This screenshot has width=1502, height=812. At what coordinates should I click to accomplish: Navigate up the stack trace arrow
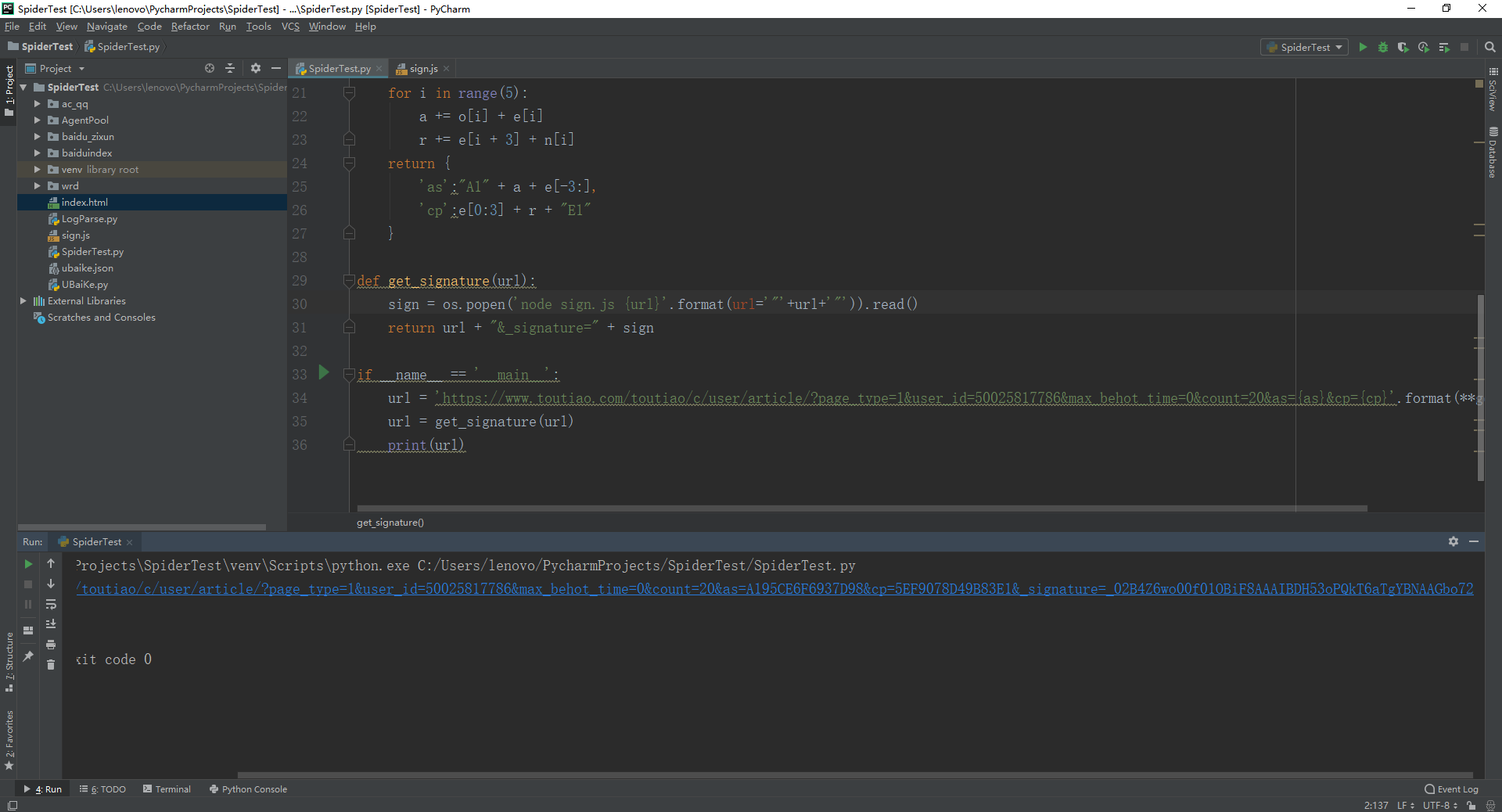(51, 563)
